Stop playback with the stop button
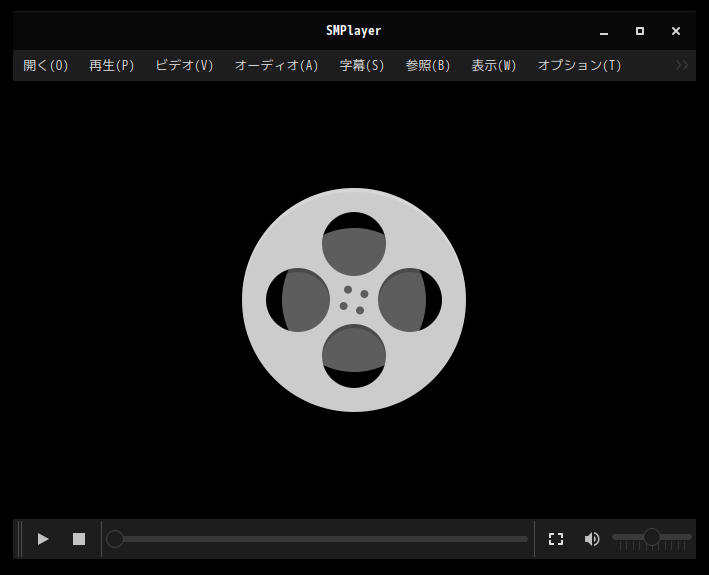Image resolution: width=709 pixels, height=575 pixels. tap(79, 539)
